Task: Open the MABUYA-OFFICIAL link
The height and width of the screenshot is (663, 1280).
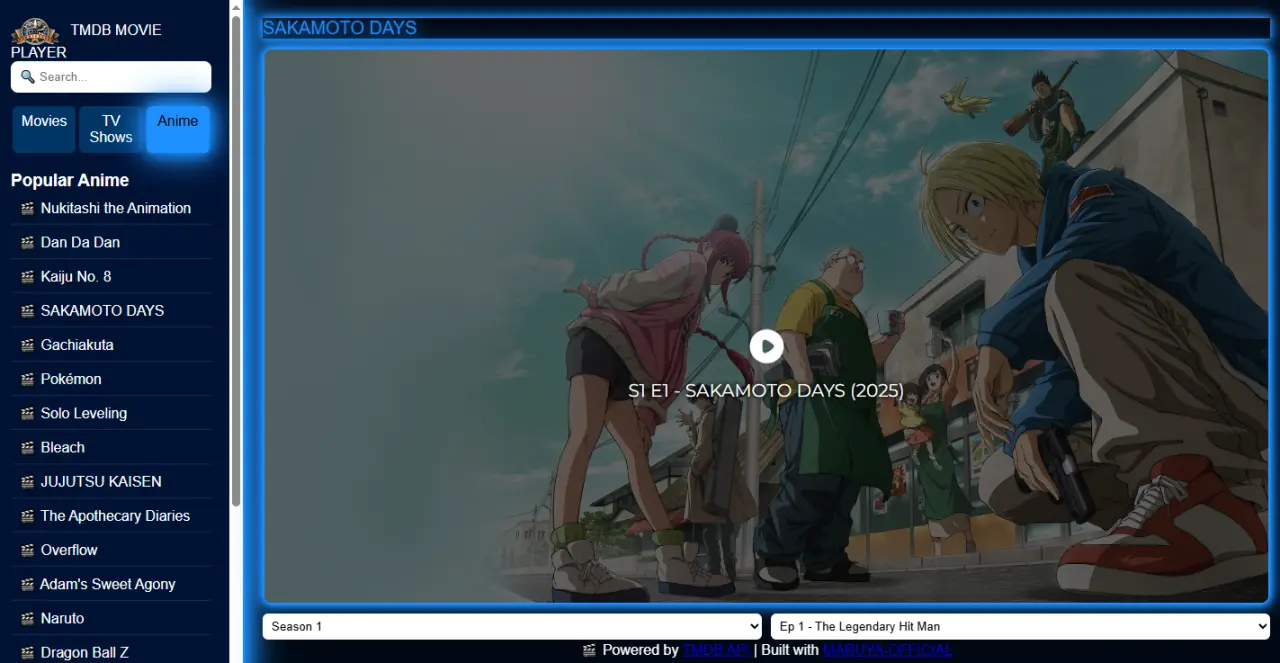Action: [x=888, y=650]
